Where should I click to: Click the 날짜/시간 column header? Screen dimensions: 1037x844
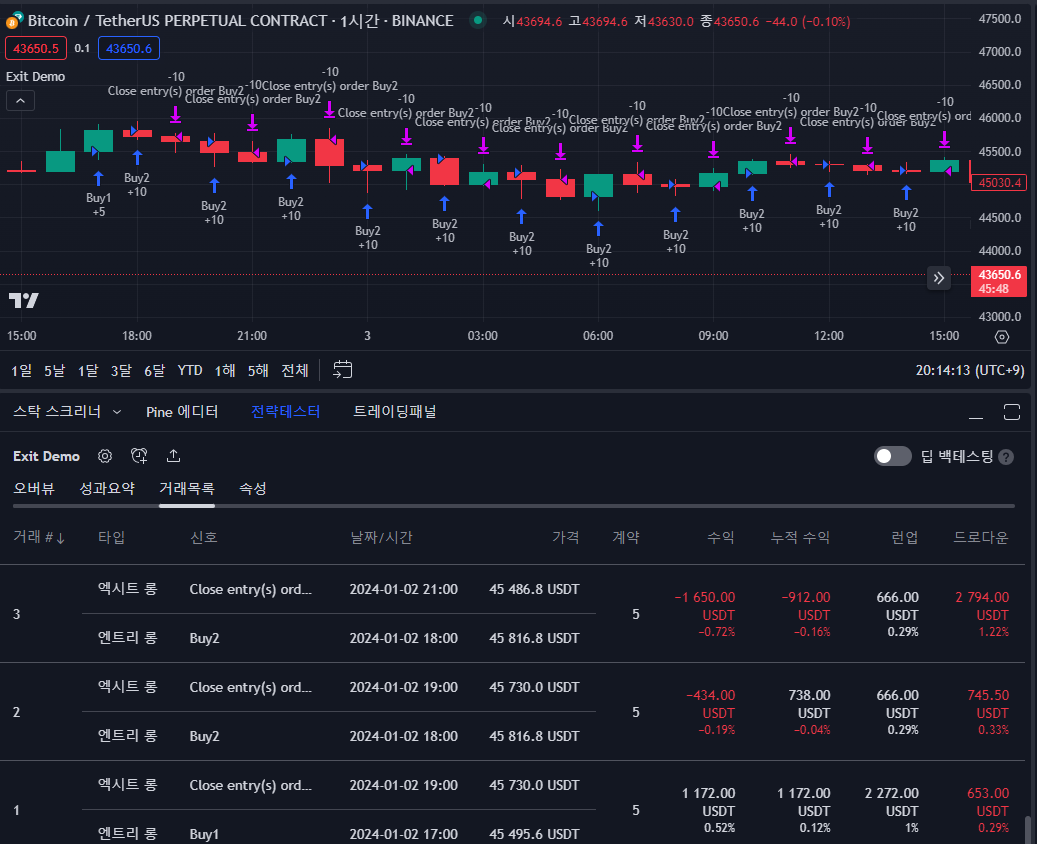click(381, 537)
